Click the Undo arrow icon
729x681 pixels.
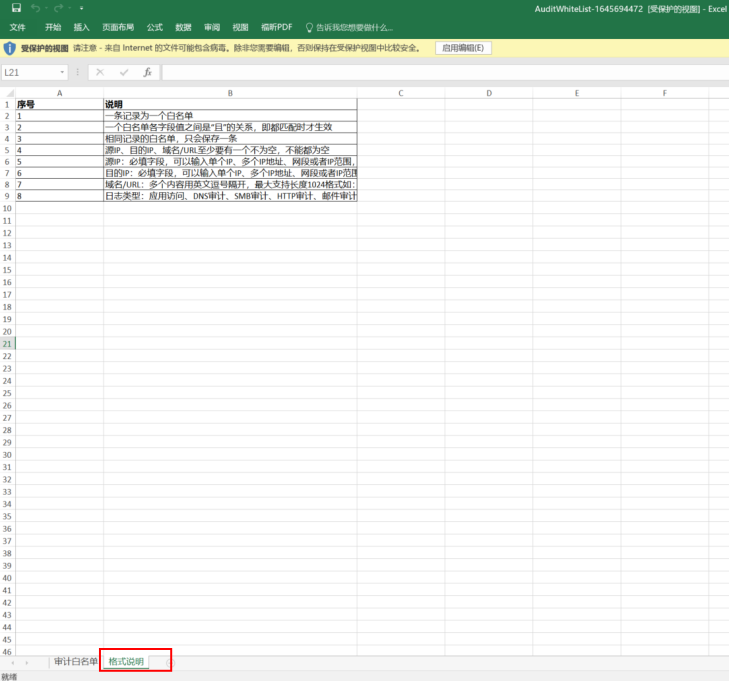(36, 8)
